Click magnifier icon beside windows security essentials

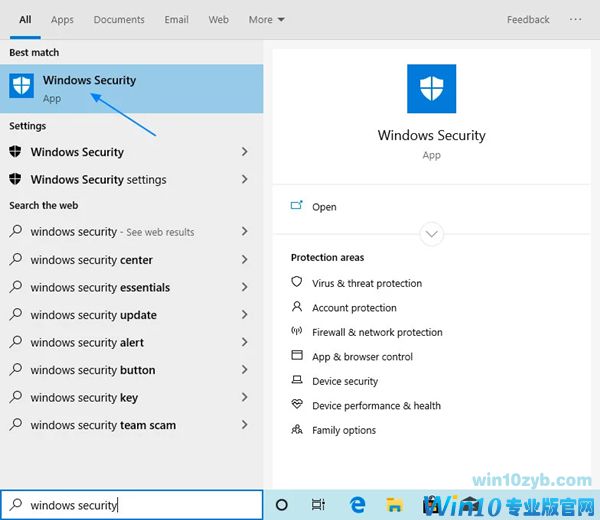coord(16,287)
